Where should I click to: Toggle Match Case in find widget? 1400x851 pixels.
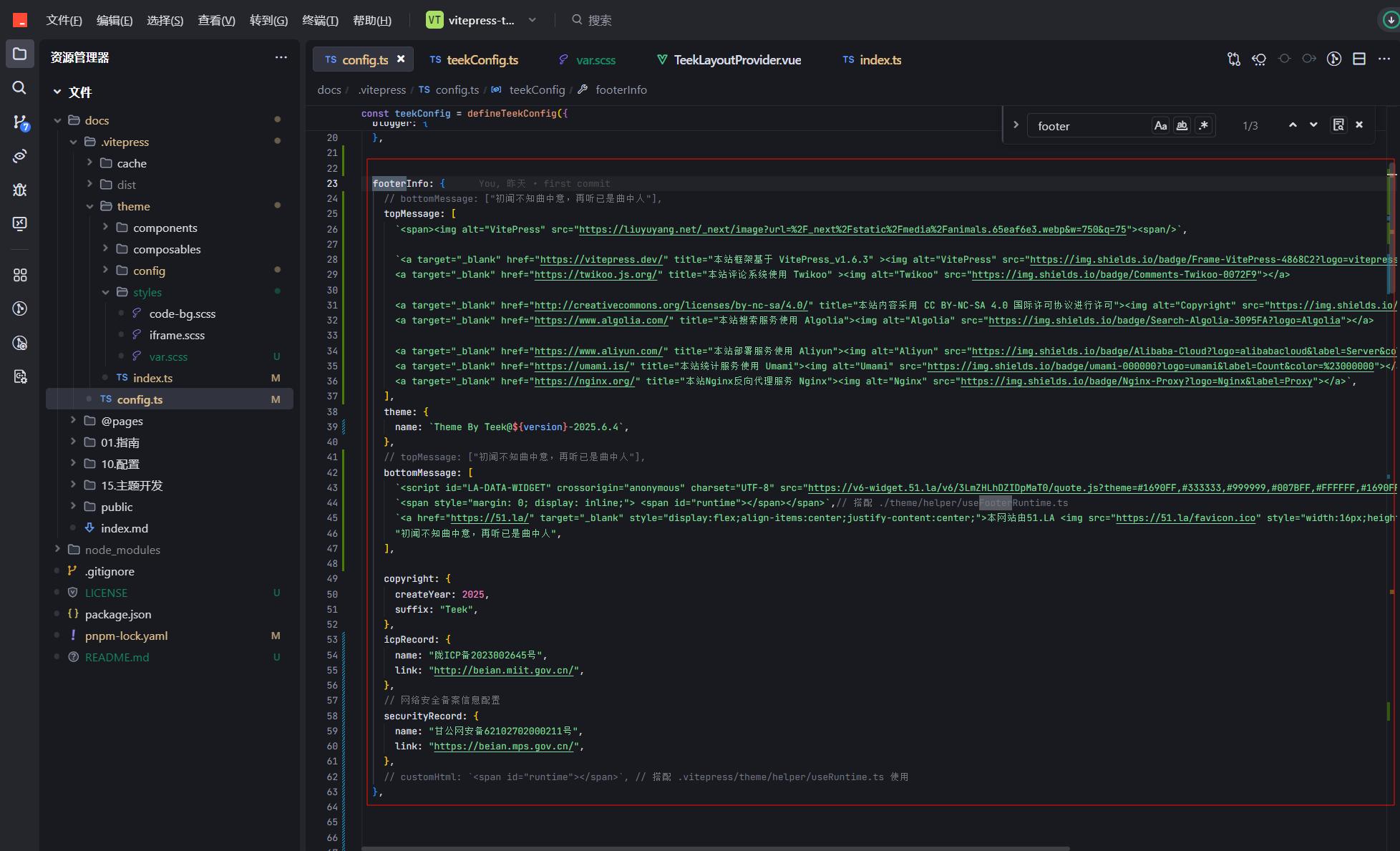pos(1160,126)
